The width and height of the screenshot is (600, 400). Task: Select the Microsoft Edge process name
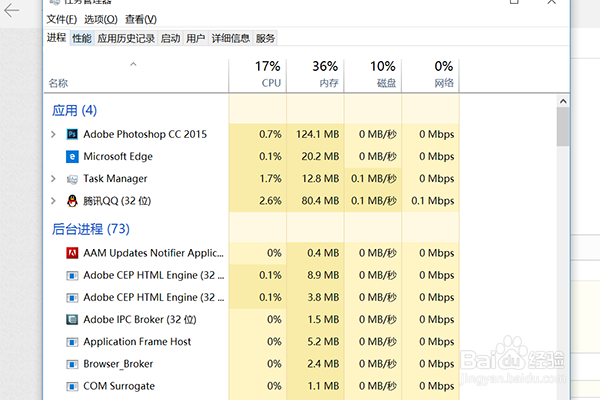118,157
